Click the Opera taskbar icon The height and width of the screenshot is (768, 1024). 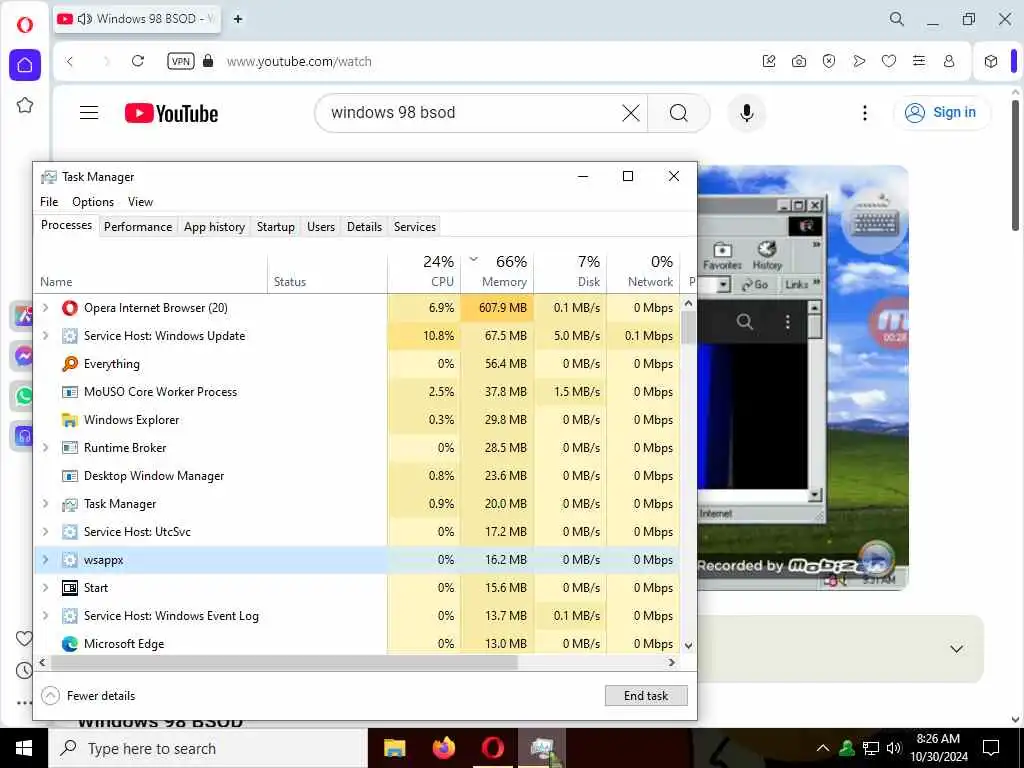click(493, 748)
